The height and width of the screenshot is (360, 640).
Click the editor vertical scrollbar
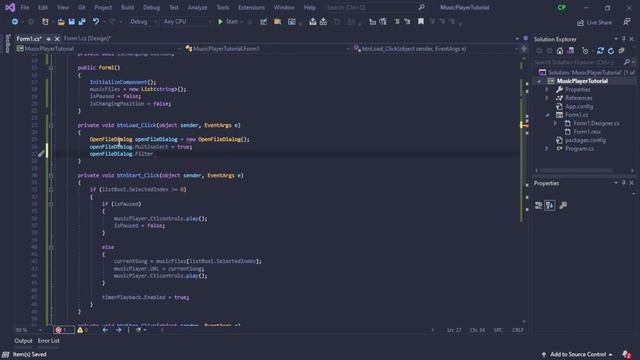(x=524, y=188)
